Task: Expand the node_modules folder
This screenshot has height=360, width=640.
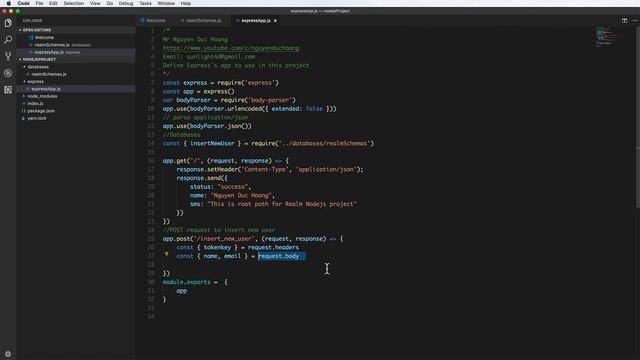Action: [x=42, y=96]
